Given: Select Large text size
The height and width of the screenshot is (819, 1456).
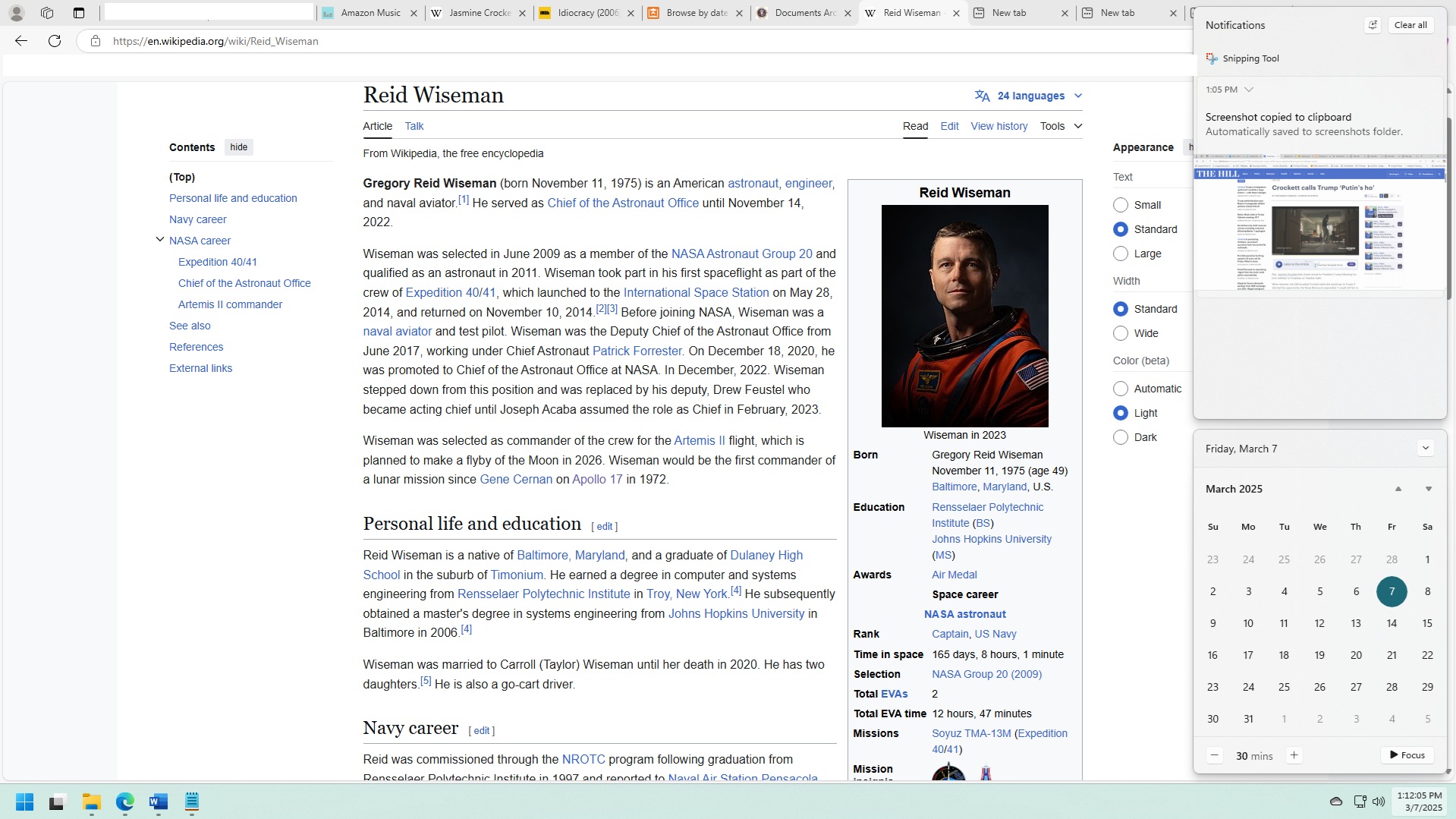Looking at the screenshot, I should (1121, 254).
